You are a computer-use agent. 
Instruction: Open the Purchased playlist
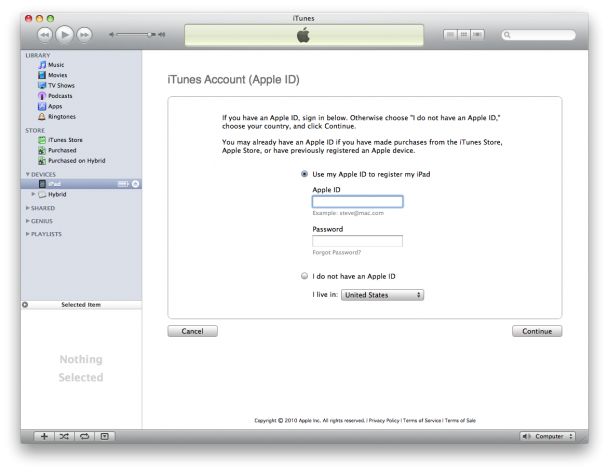[62, 150]
